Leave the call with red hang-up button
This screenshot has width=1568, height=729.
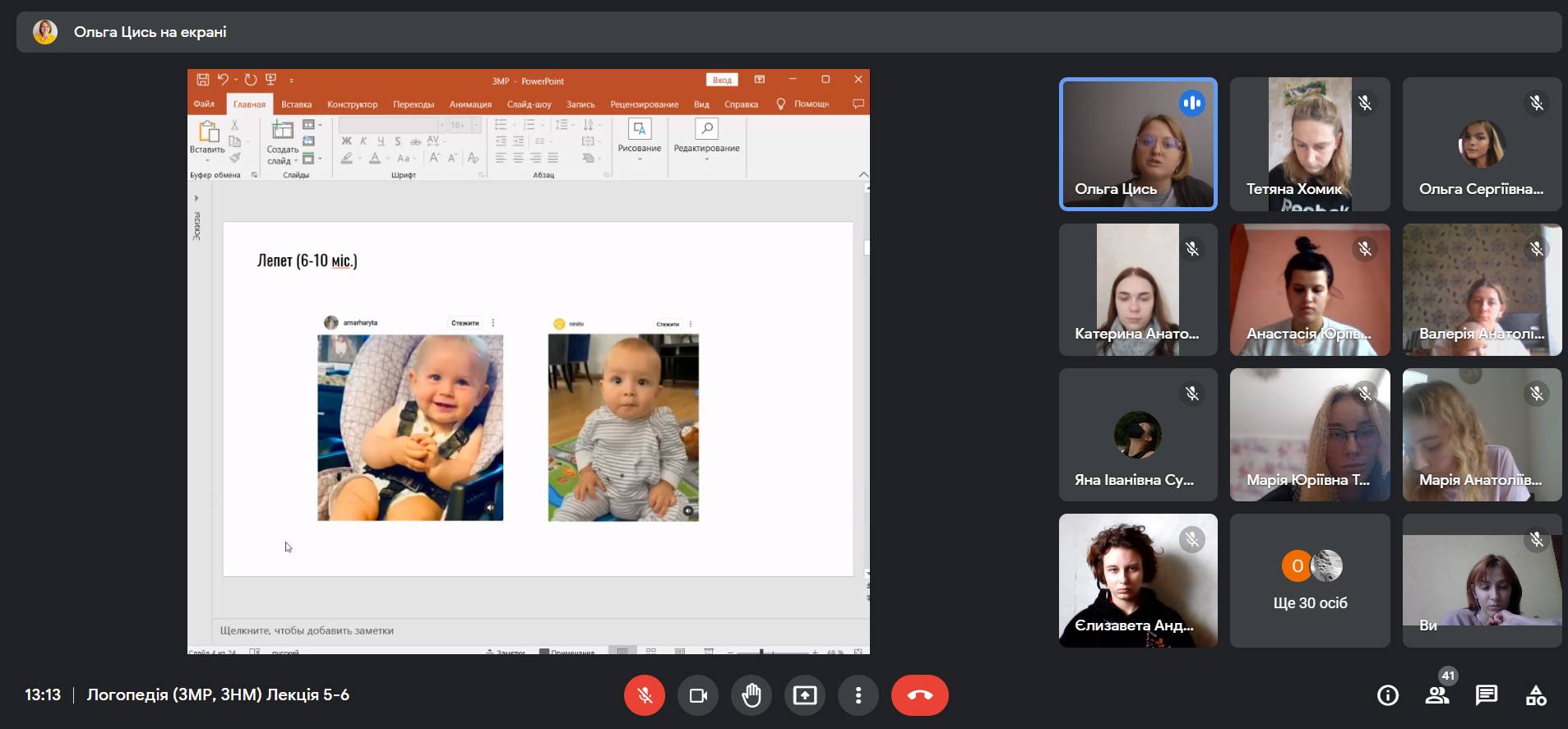click(919, 695)
